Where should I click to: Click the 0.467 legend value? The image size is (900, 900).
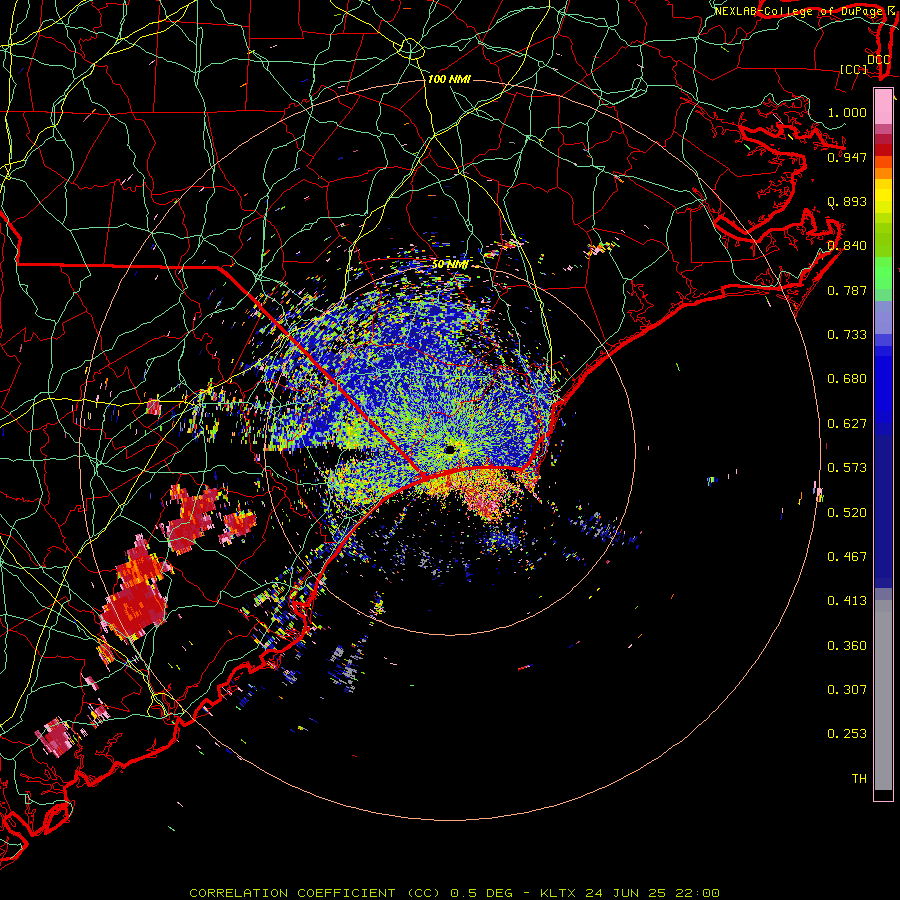[x=847, y=557]
